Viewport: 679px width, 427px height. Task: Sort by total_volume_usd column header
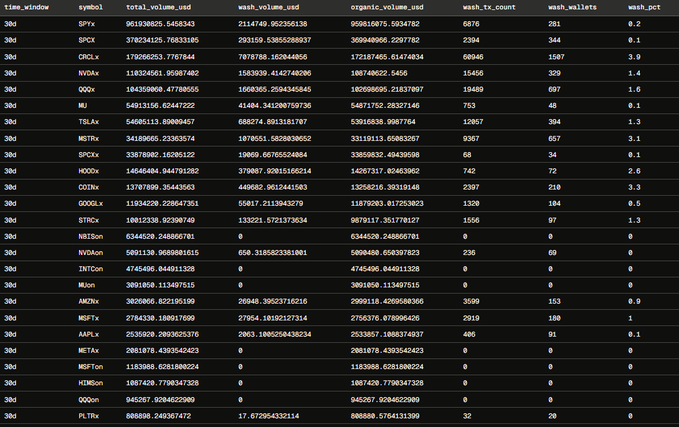tap(158, 7)
